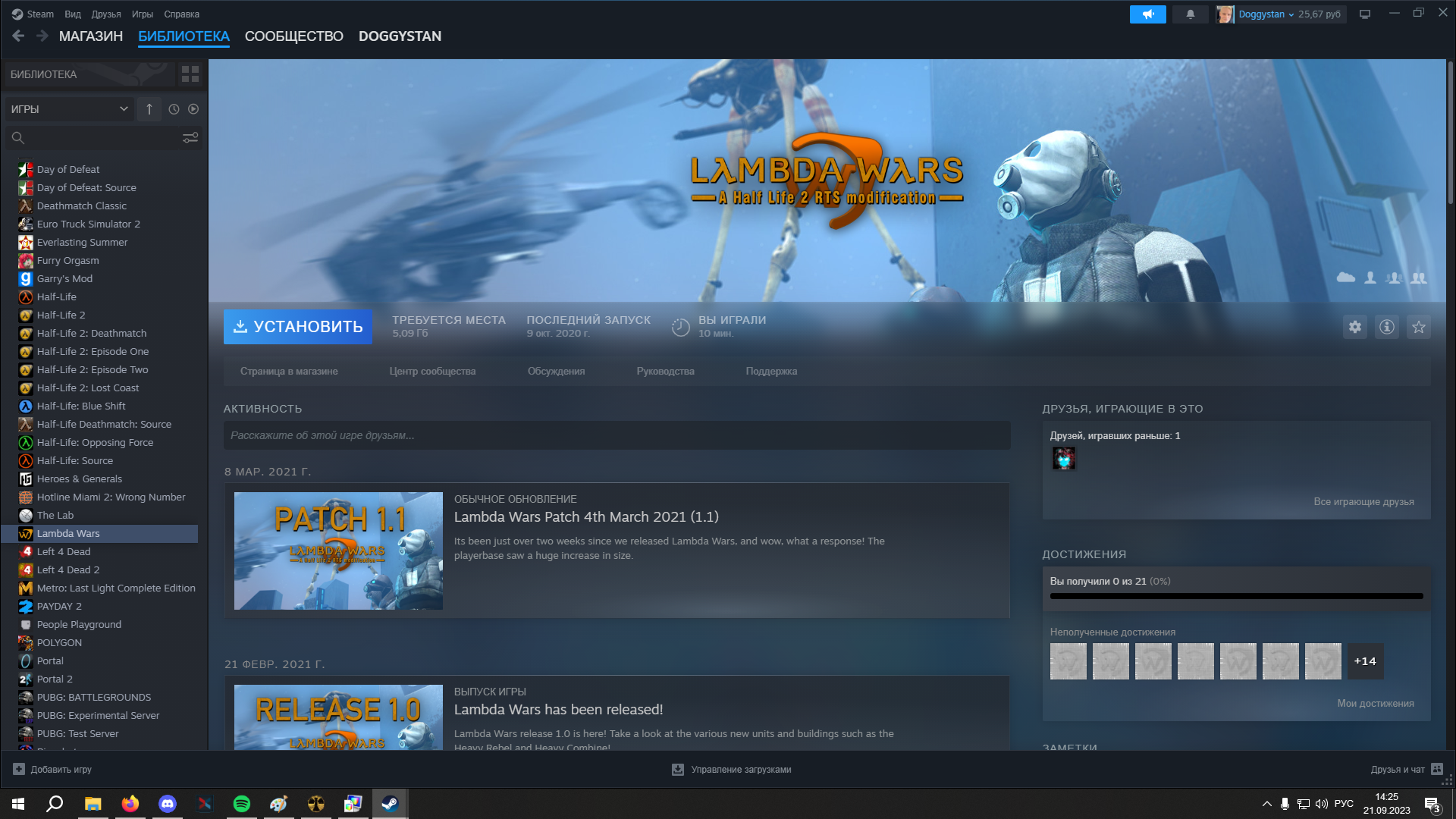This screenshot has height=819, width=1456.
Task: Switch to Big Picture mode icon
Action: pos(1365,14)
